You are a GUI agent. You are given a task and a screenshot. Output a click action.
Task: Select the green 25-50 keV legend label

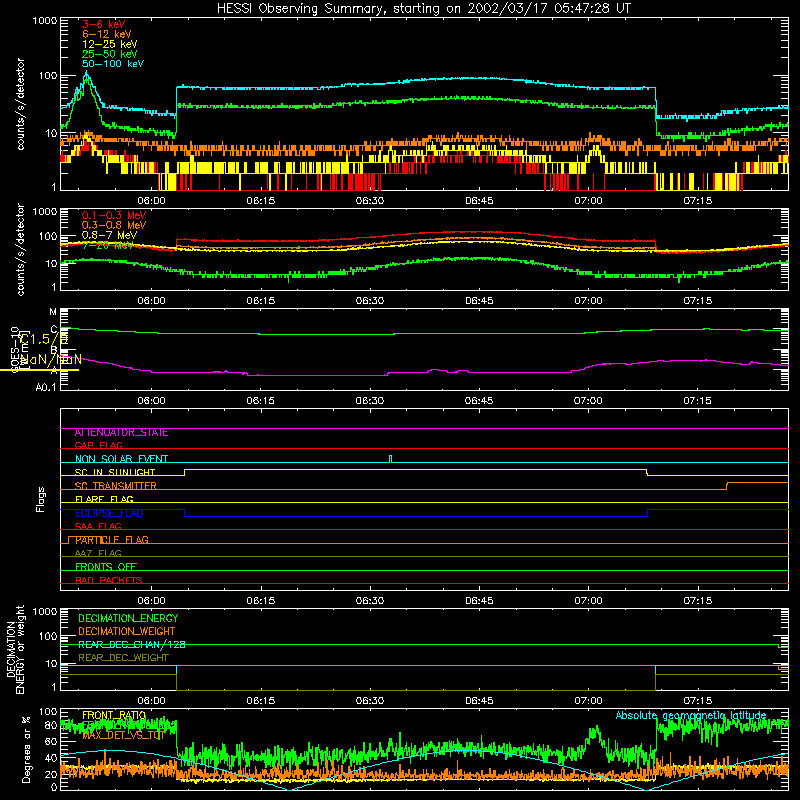110,54
